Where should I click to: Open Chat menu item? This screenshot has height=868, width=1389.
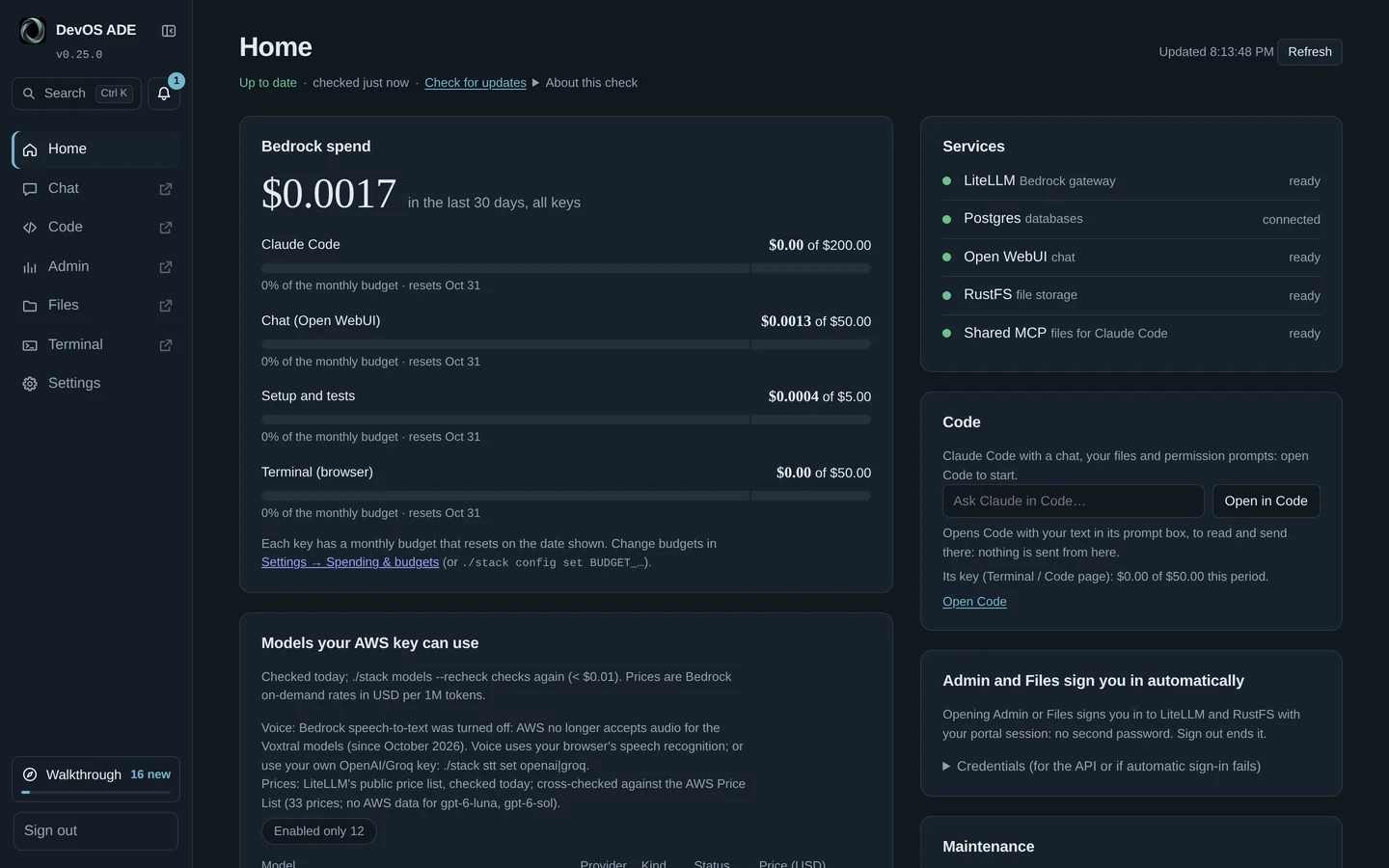95,189
